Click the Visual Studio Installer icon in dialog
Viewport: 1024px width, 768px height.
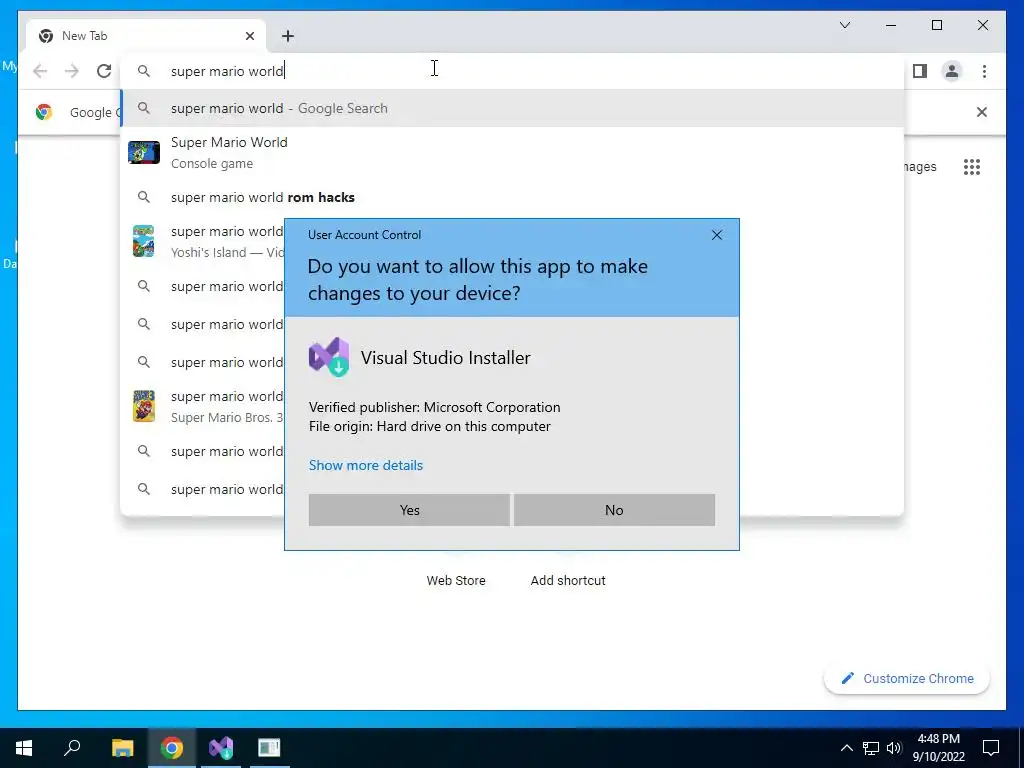pyautogui.click(x=328, y=357)
